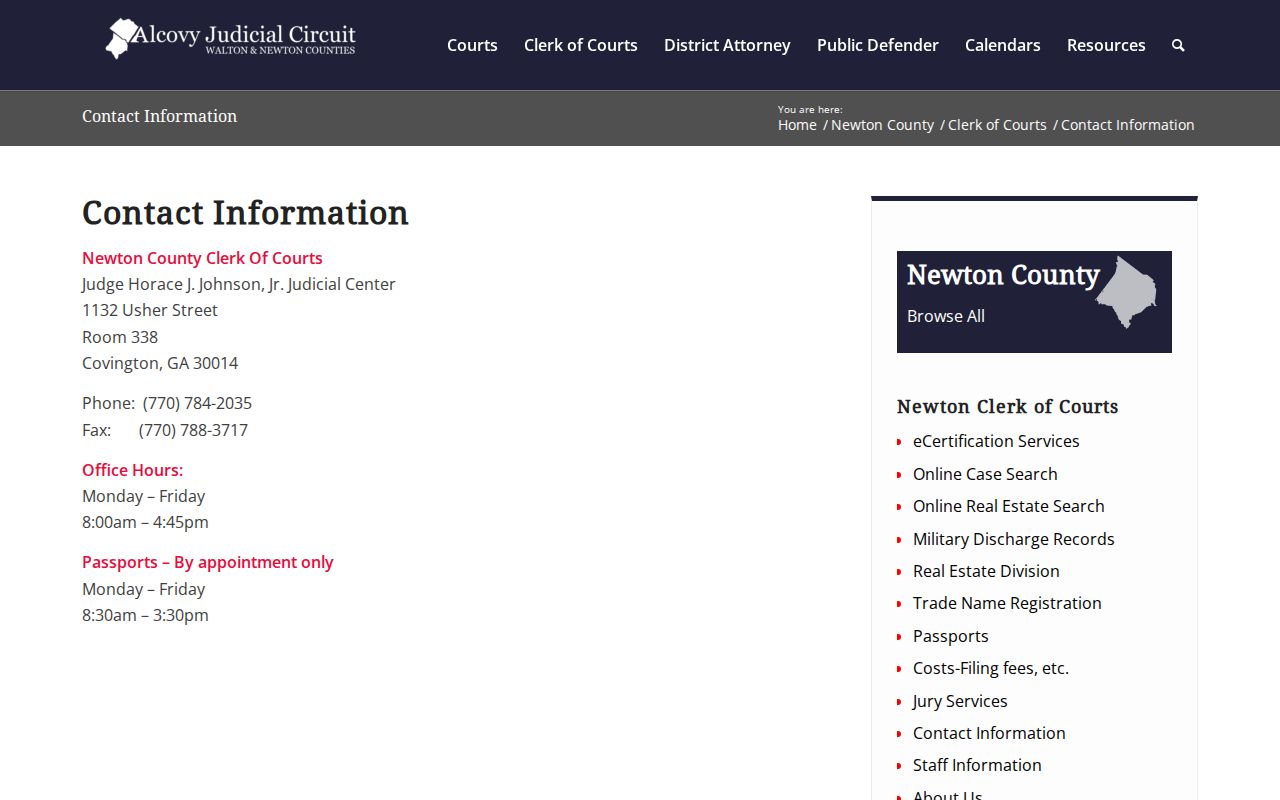Click the Covington, GA 30014 text

pyautogui.click(x=160, y=363)
